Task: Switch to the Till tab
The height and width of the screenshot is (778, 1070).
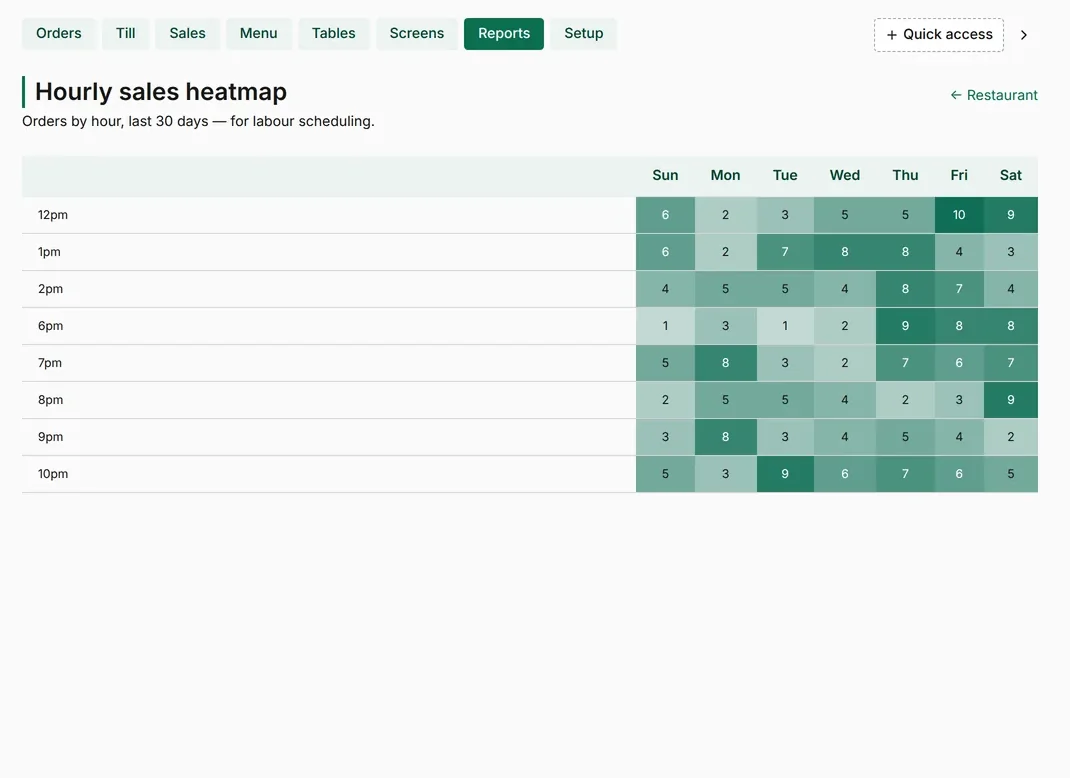Action: tap(126, 33)
